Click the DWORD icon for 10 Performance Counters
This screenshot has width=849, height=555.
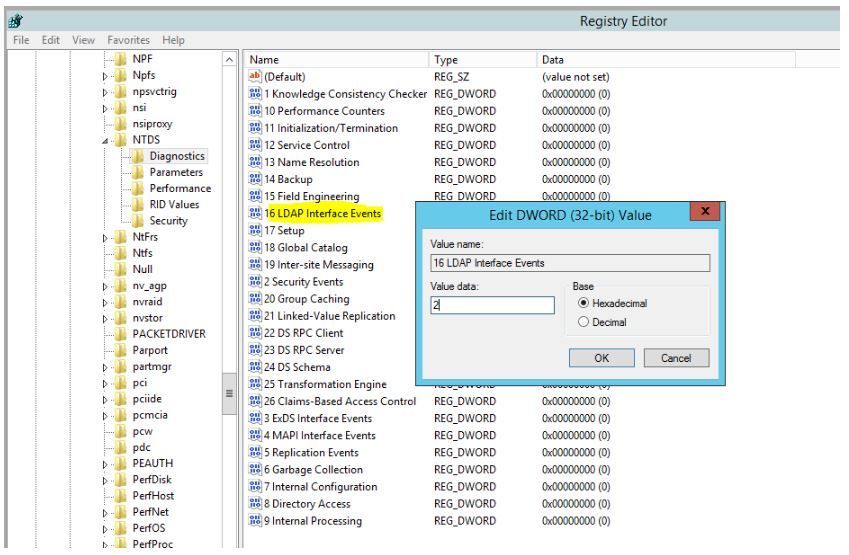pyautogui.click(x=254, y=111)
